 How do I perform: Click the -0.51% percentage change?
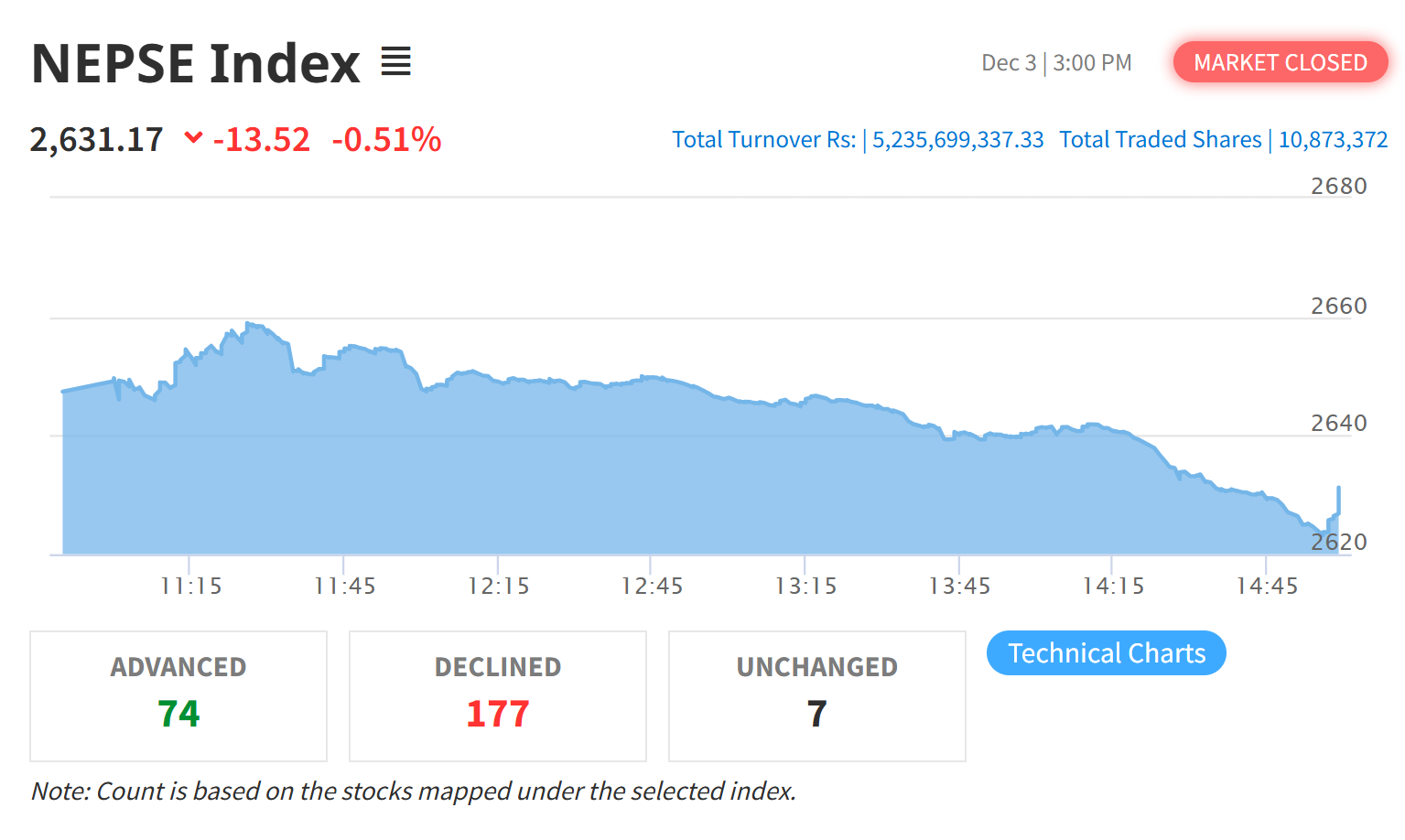pyautogui.click(x=386, y=140)
